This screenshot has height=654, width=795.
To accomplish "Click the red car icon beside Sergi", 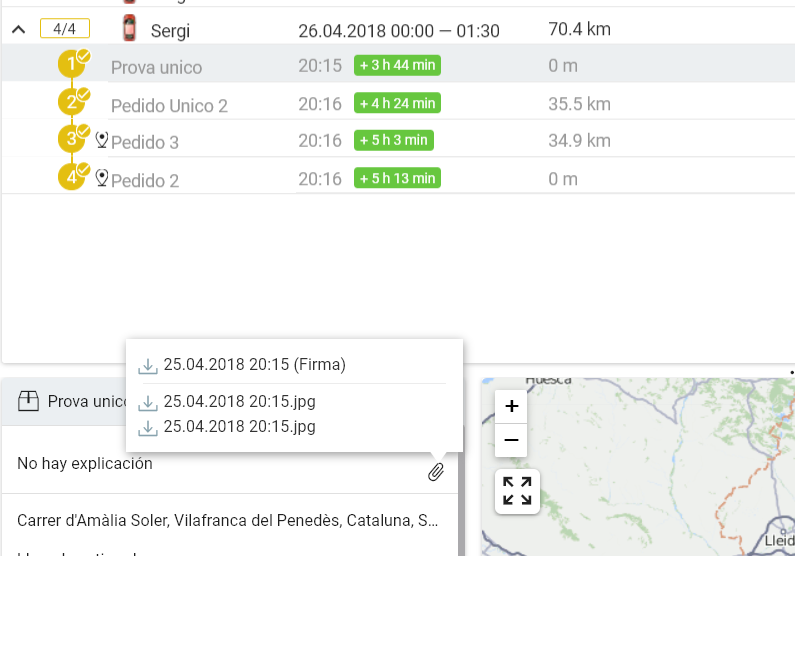I will point(129,29).
